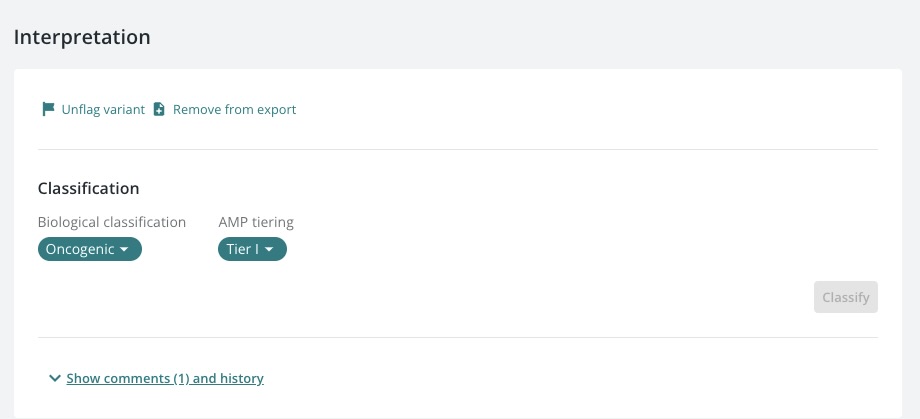920x419 pixels.
Task: Click the Interpretation section heading
Action: tap(82, 37)
